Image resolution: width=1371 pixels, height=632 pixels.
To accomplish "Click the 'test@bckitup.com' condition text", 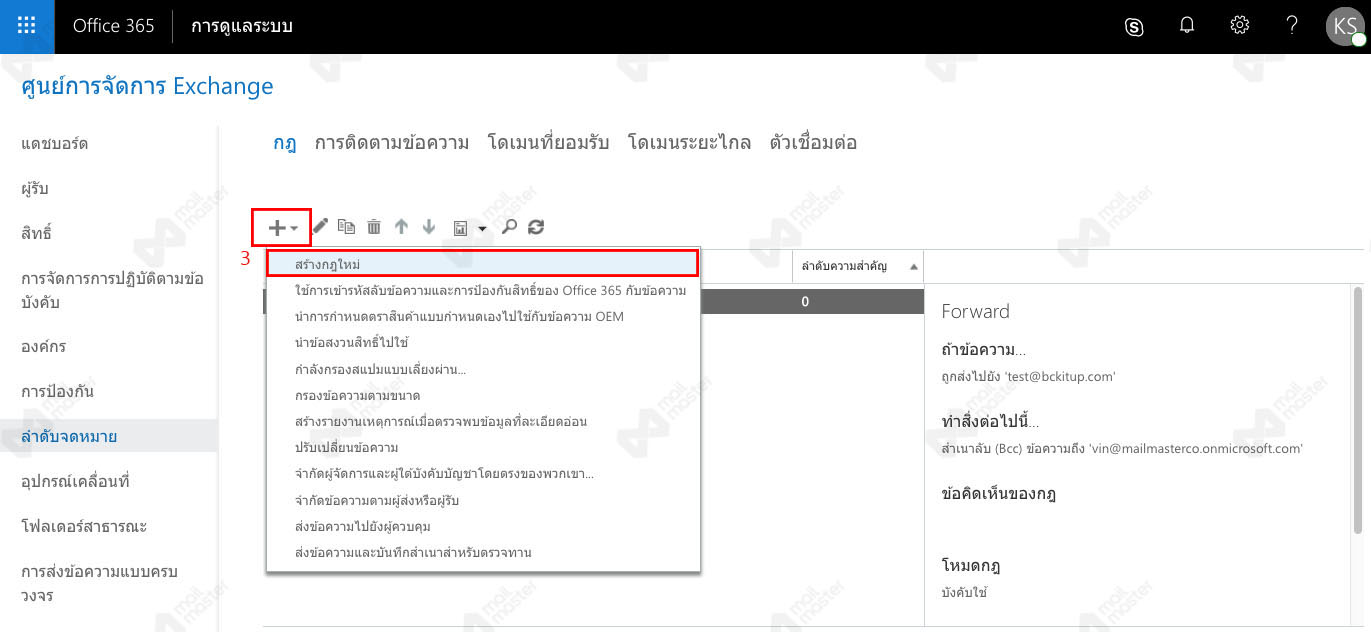I will click(1029, 377).
